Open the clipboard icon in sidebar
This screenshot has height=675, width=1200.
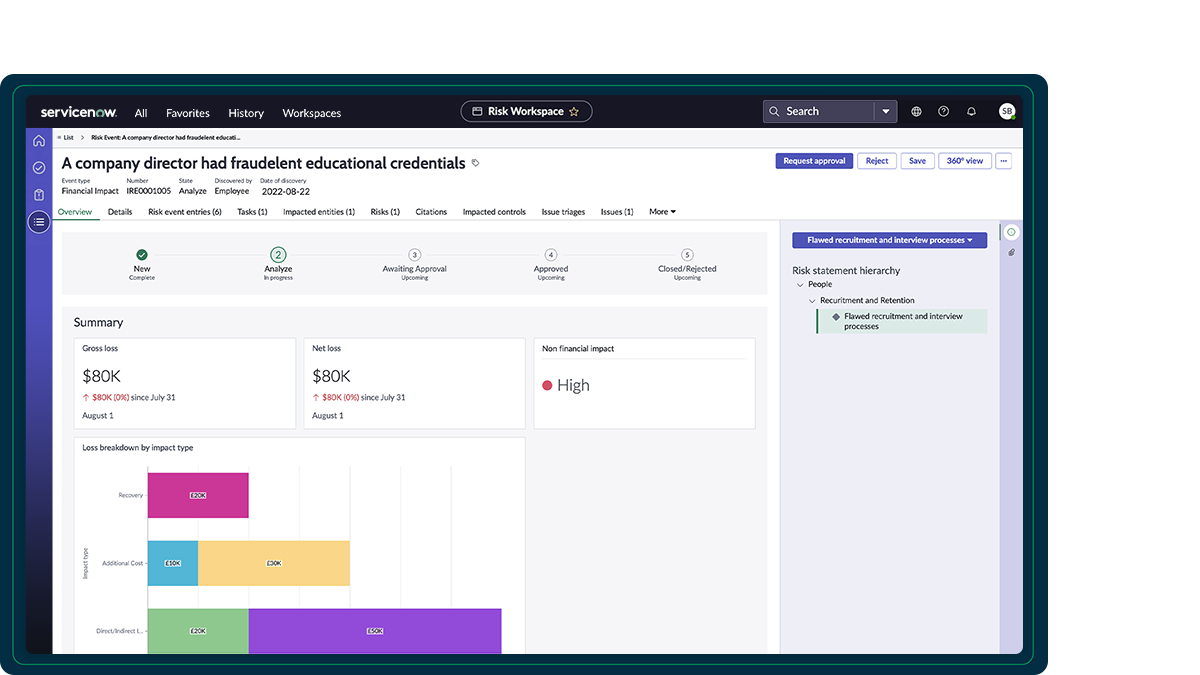(x=39, y=195)
